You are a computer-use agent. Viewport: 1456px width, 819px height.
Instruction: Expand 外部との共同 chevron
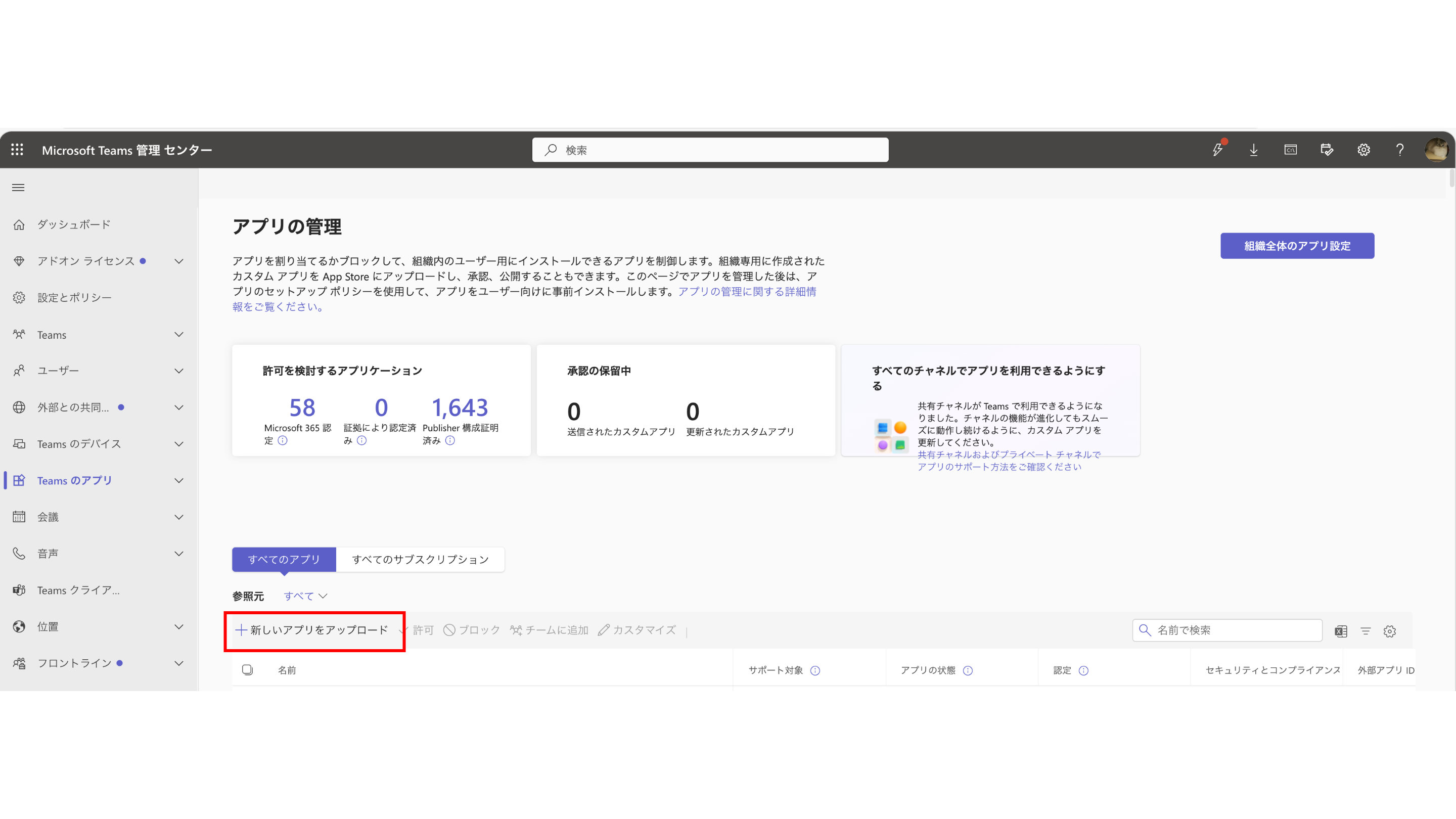point(179,407)
